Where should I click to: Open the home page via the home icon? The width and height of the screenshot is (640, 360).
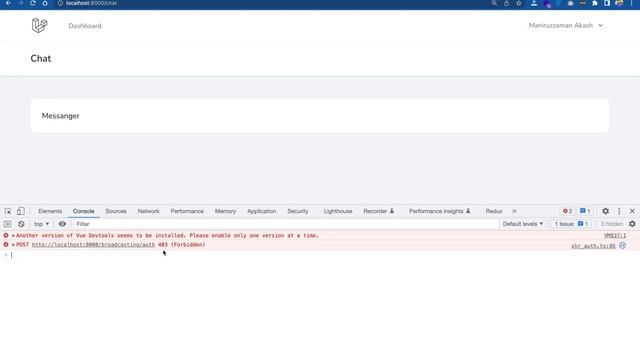tap(45, 3)
